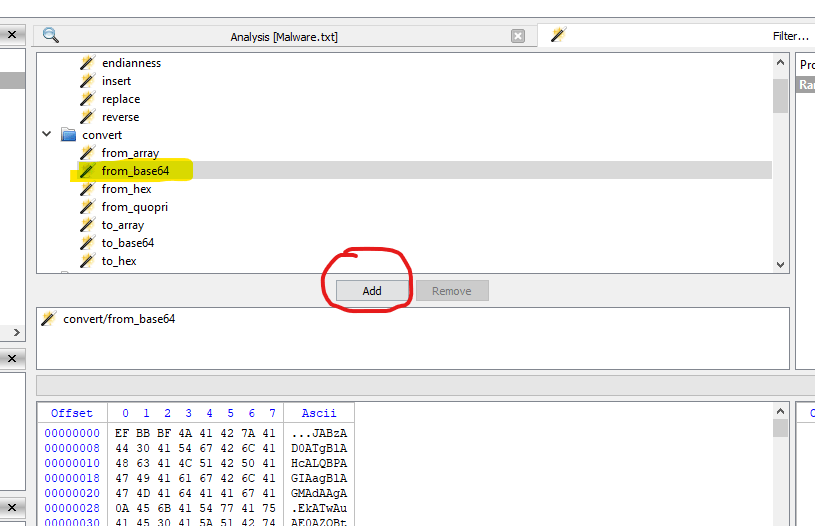Click the to_base64 wand icon
The height and width of the screenshot is (526, 815).
click(x=87, y=243)
